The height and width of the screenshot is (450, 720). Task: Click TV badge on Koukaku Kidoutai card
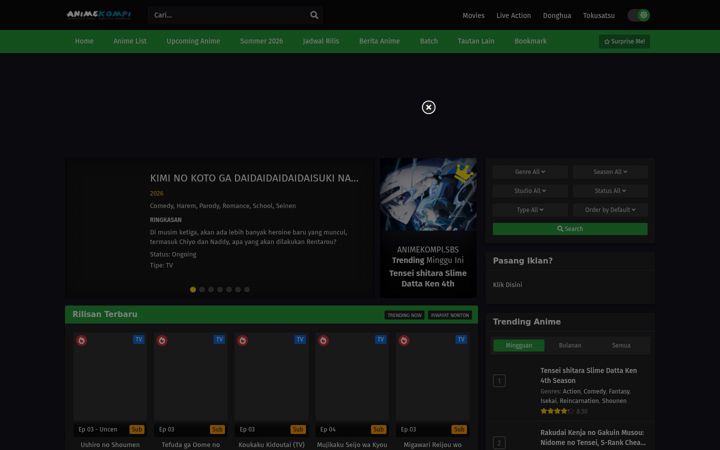point(300,339)
